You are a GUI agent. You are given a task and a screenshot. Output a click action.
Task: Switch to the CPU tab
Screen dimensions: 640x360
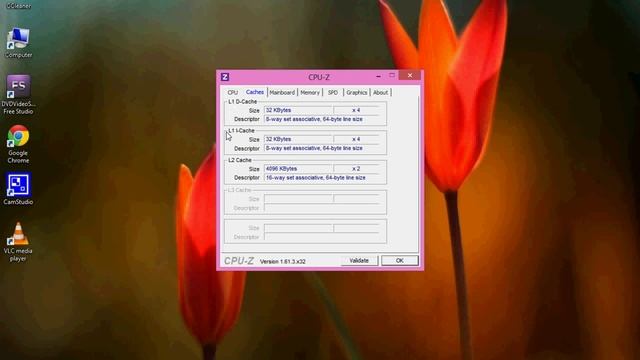(x=233, y=93)
